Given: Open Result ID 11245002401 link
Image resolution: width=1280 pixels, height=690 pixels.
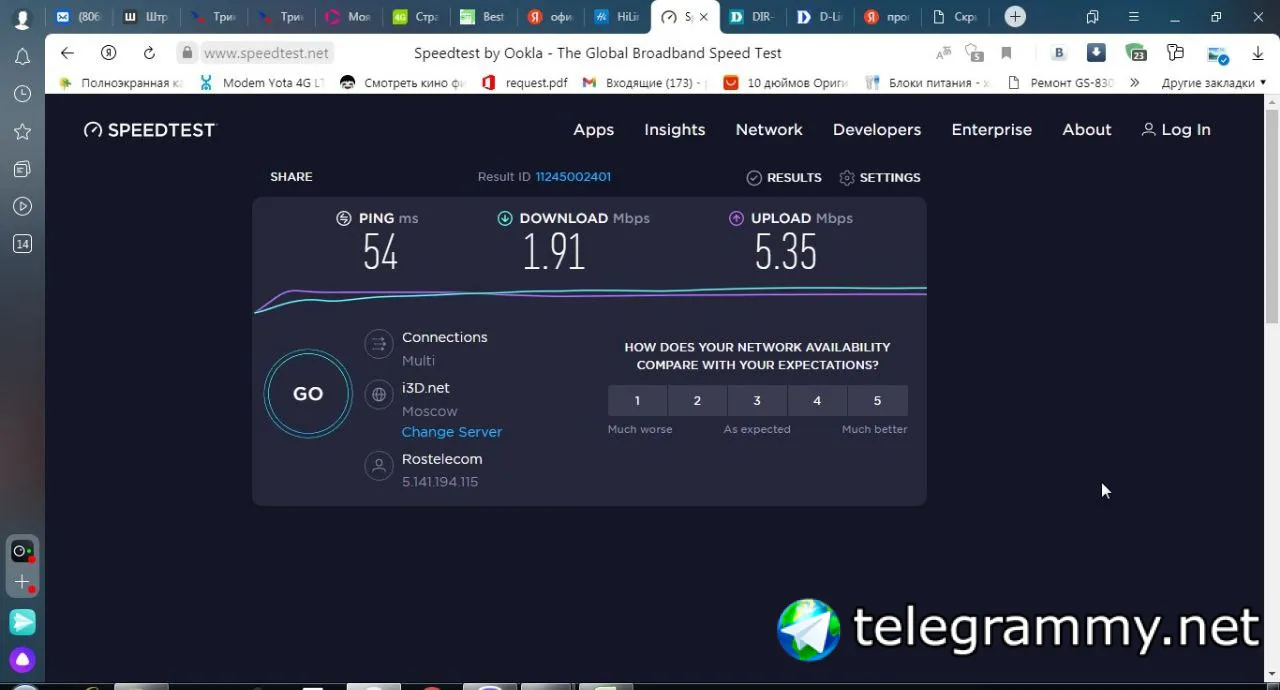Looking at the screenshot, I should click(x=573, y=177).
